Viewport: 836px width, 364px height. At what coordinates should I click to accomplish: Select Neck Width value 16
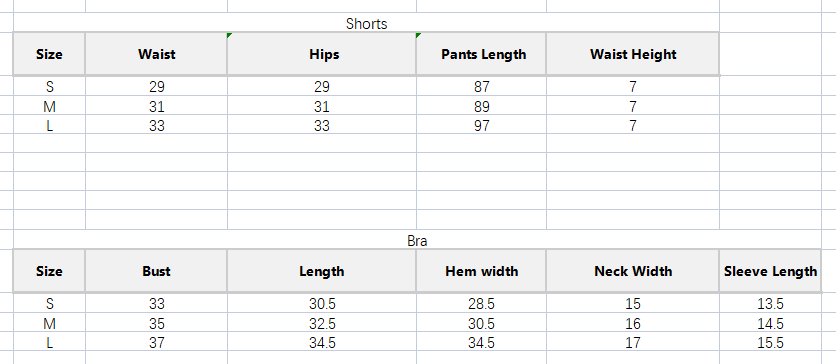pos(633,323)
